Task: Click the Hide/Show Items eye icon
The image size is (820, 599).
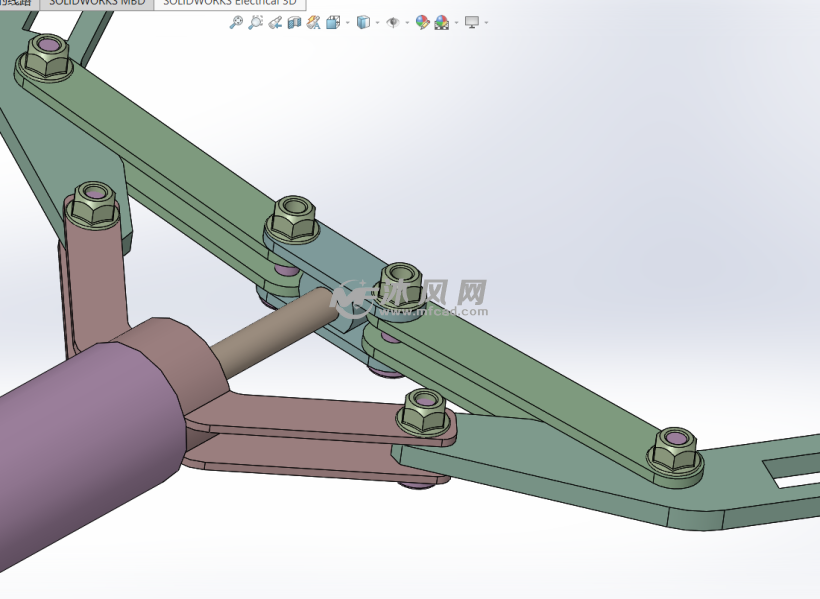Action: click(393, 22)
